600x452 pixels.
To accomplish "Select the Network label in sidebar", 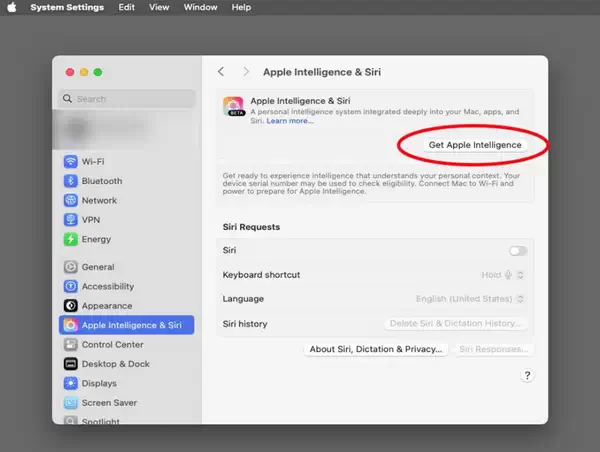I will (99, 200).
